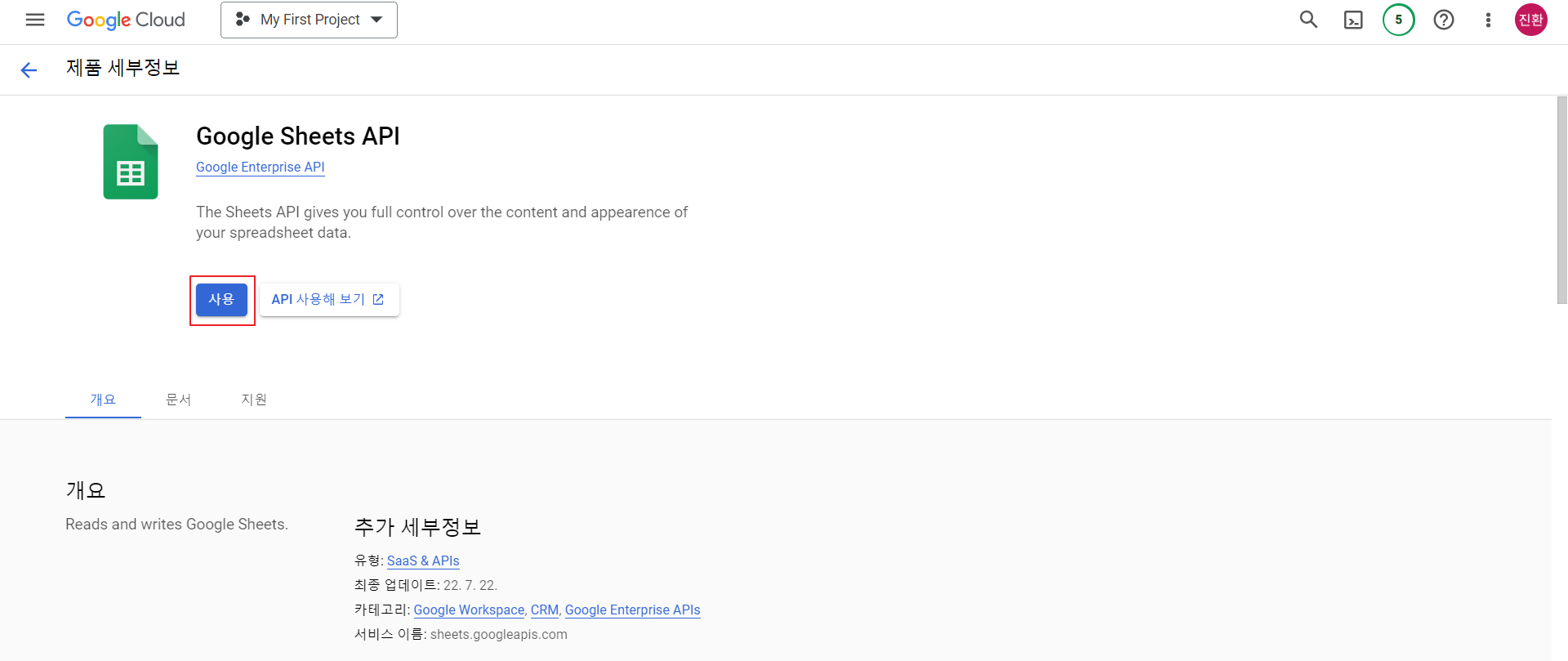The height and width of the screenshot is (661, 1568).
Task: Activate the Cloud Shell terminal icon
Action: tap(1353, 20)
